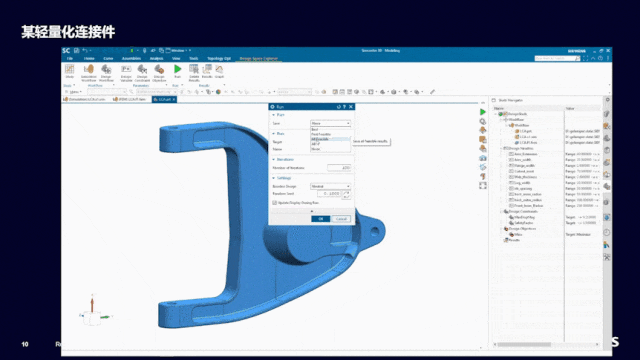Image resolution: width=640 pixels, height=360 pixels.
Task: Open the Graph ribbon tool
Action: coord(220,71)
